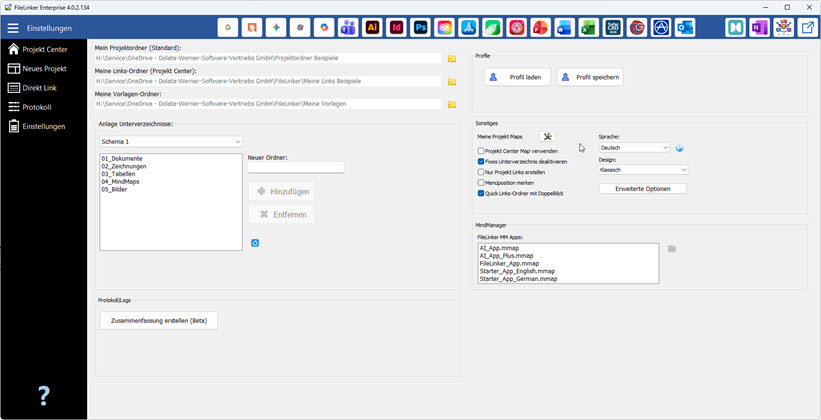Open Adobe Creative Cloud icon

point(445,28)
